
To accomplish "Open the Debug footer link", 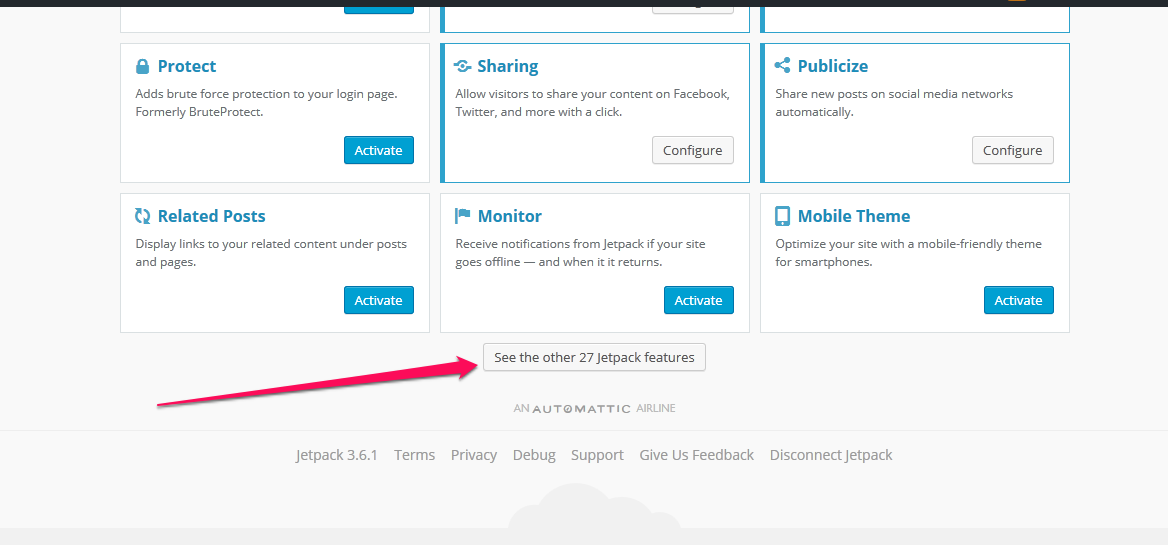I will [x=534, y=455].
